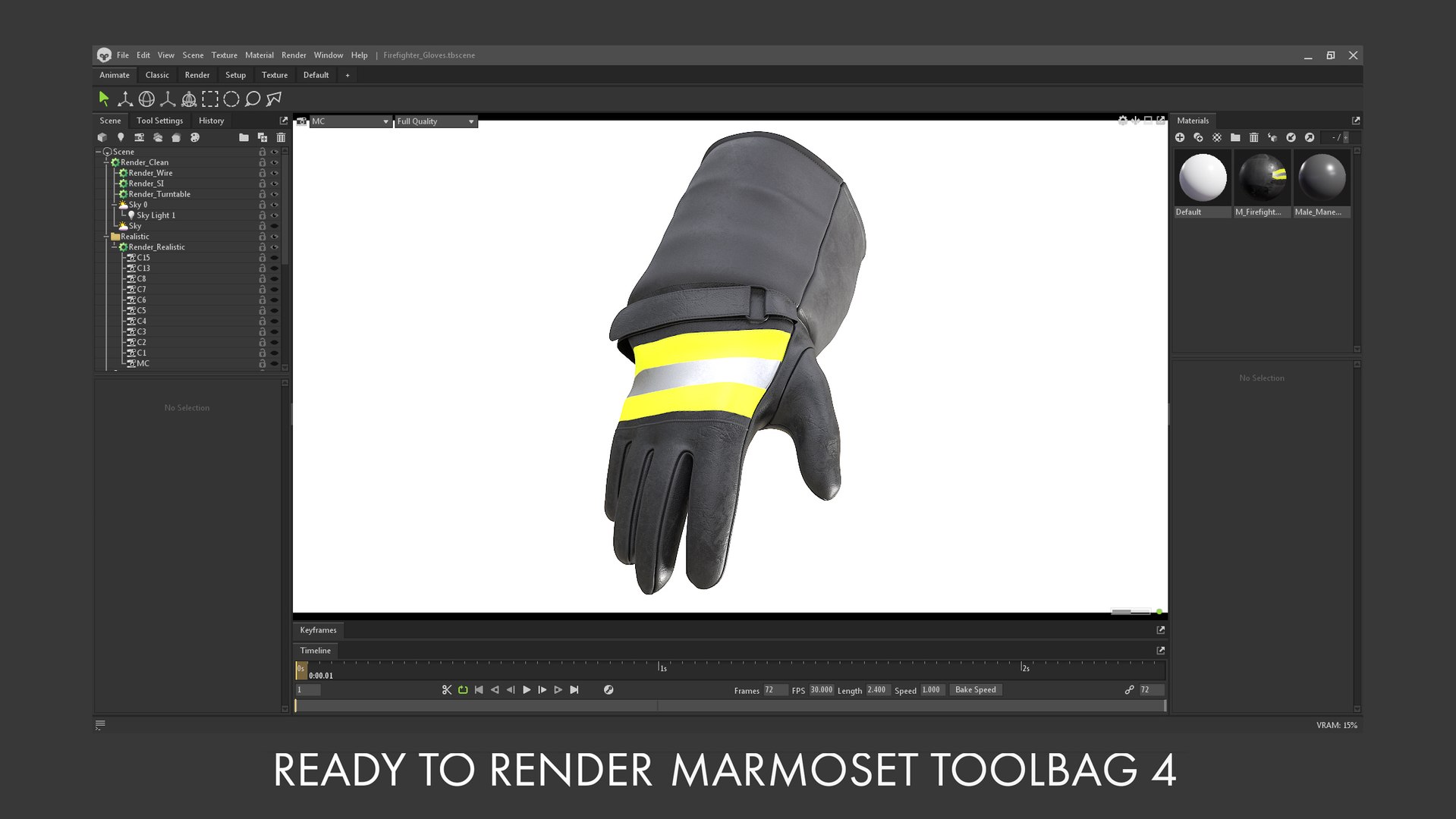Show the hidden Sky object
This screenshot has width=1456, height=819.
click(x=274, y=226)
